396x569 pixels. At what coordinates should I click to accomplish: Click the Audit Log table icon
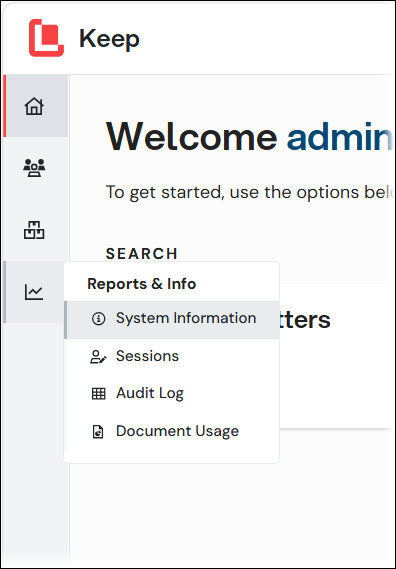(98, 394)
